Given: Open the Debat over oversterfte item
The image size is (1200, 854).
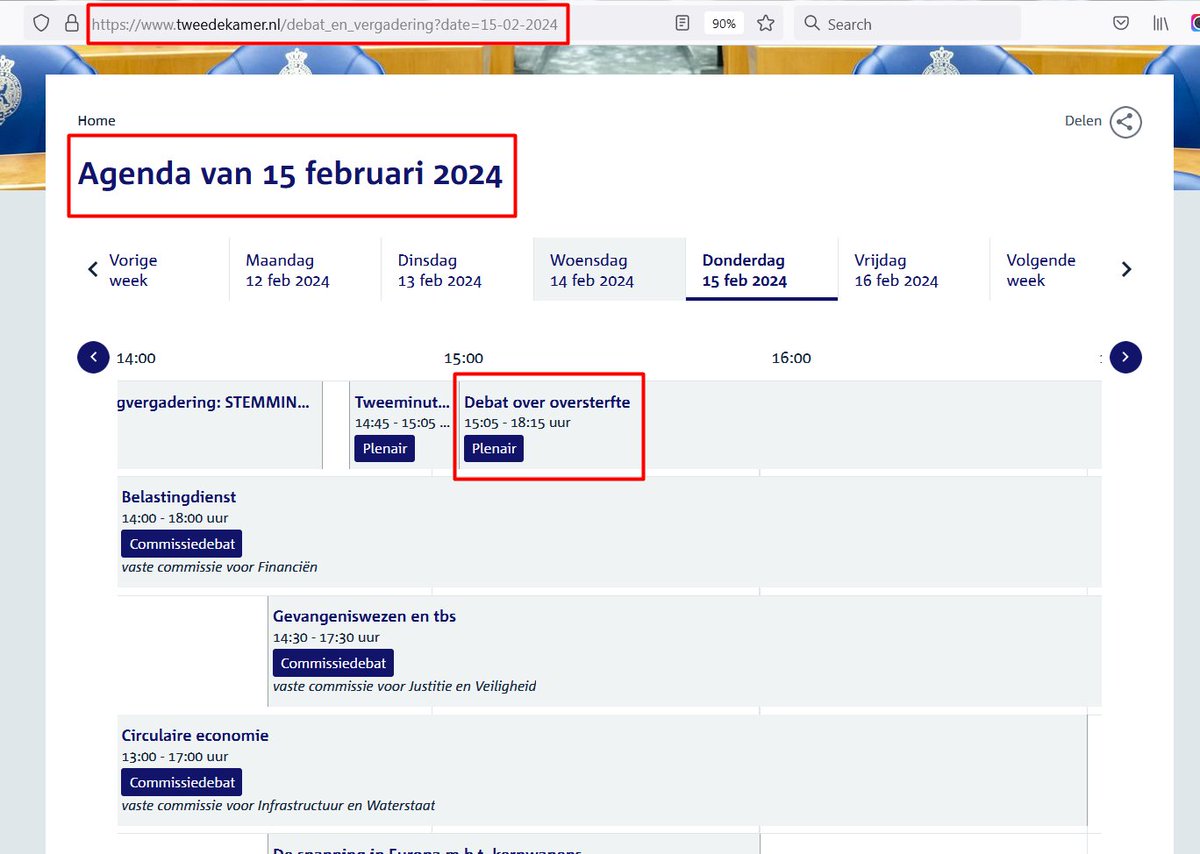Looking at the screenshot, I should [x=547, y=402].
